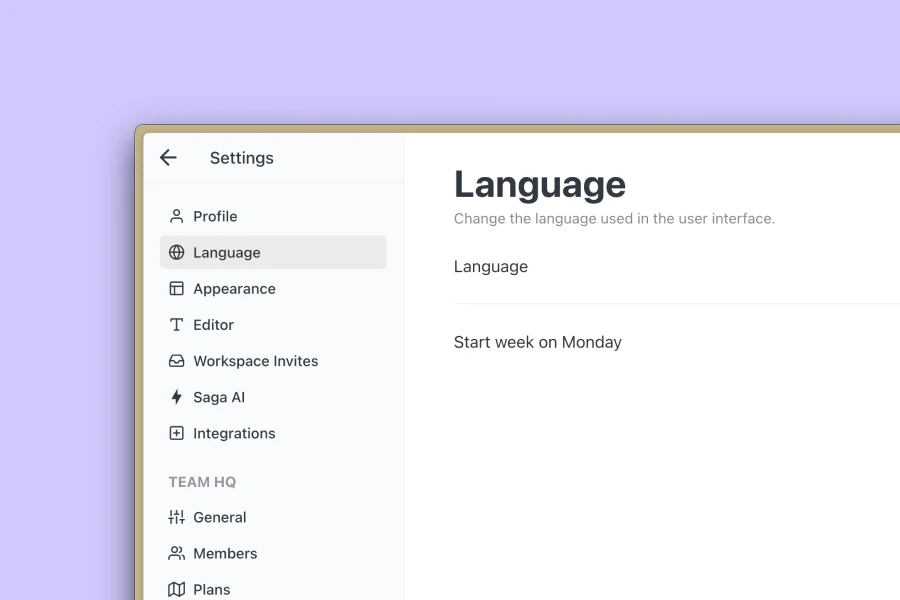Viewport: 900px width, 600px height.
Task: Click the Start week on Monday label
Action: (538, 342)
